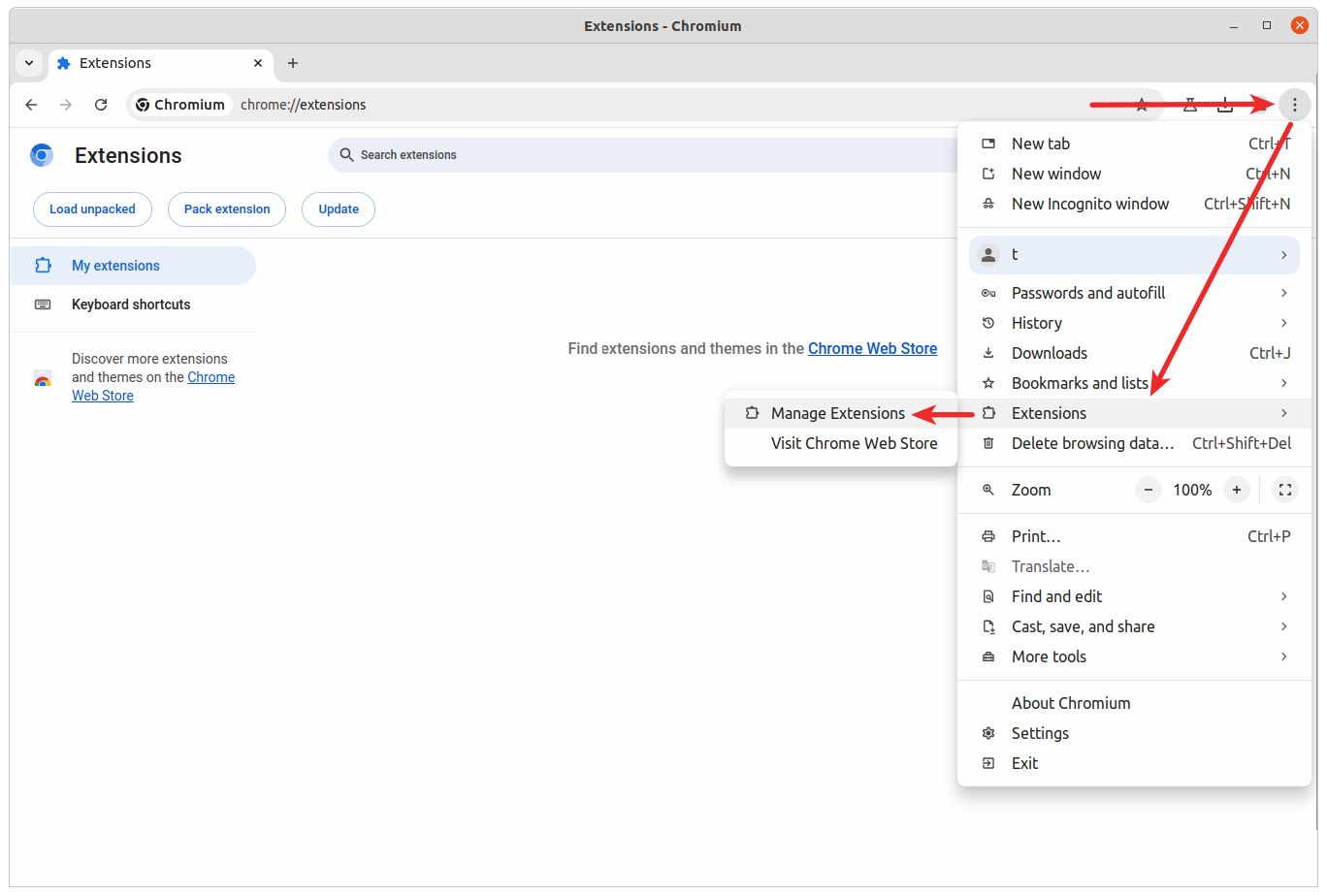Close the Extensions tab
Image resolution: width=1327 pixels, height=896 pixels.
click(258, 63)
